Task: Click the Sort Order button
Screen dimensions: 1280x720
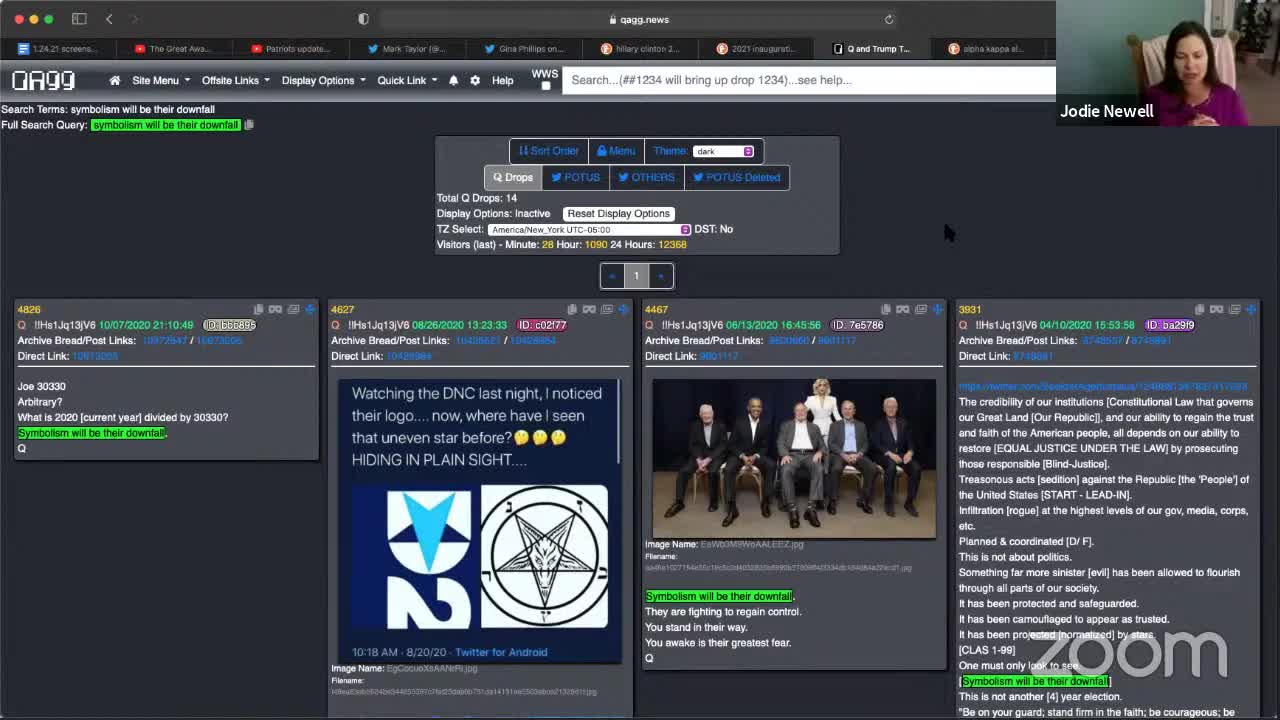Action: [x=549, y=151]
